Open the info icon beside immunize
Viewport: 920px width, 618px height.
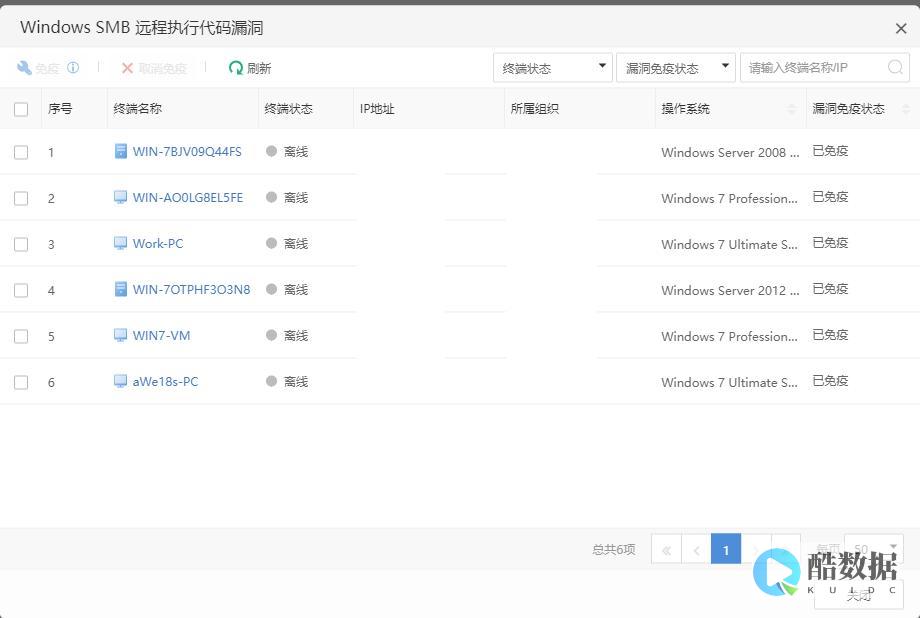pos(73,67)
